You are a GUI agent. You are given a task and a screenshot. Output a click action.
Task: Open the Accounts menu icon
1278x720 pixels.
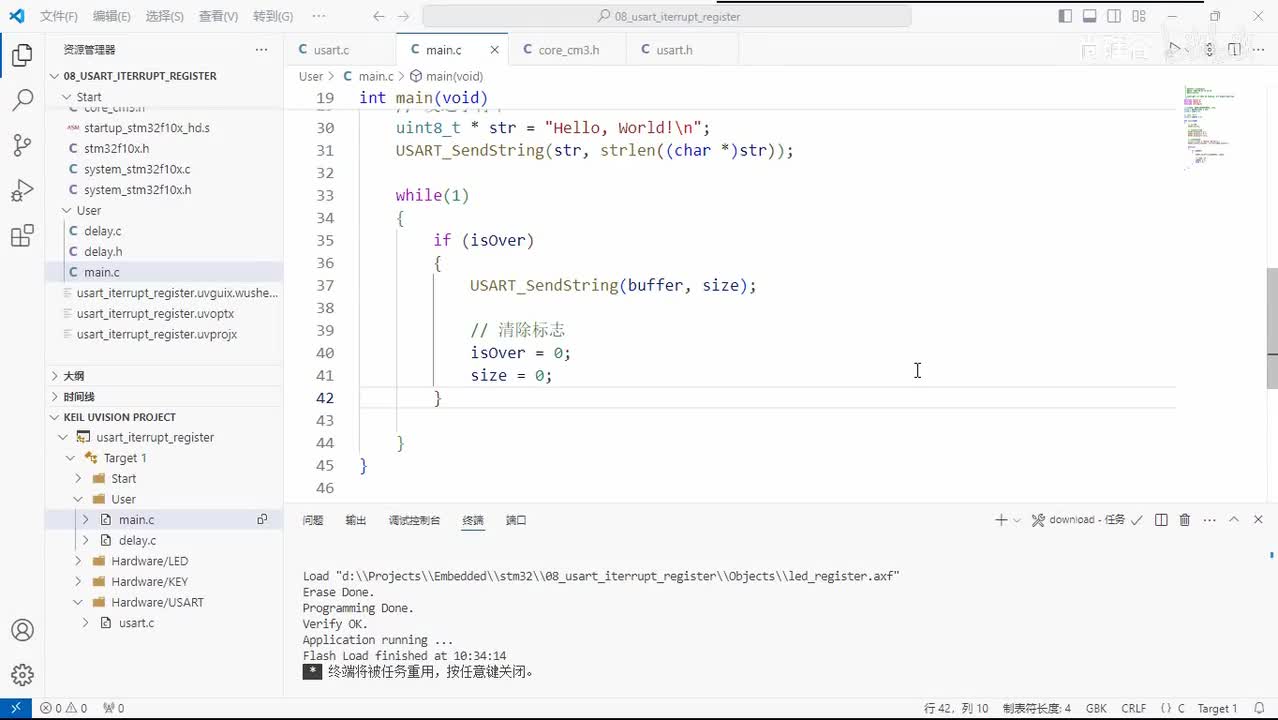[x=22, y=630]
